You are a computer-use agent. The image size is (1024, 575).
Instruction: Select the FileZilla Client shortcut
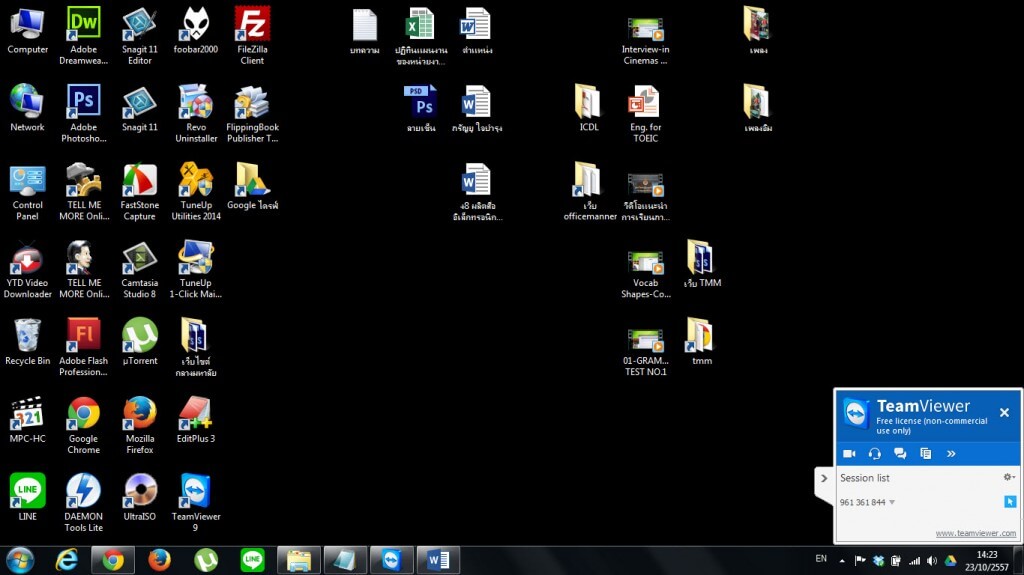[252, 36]
